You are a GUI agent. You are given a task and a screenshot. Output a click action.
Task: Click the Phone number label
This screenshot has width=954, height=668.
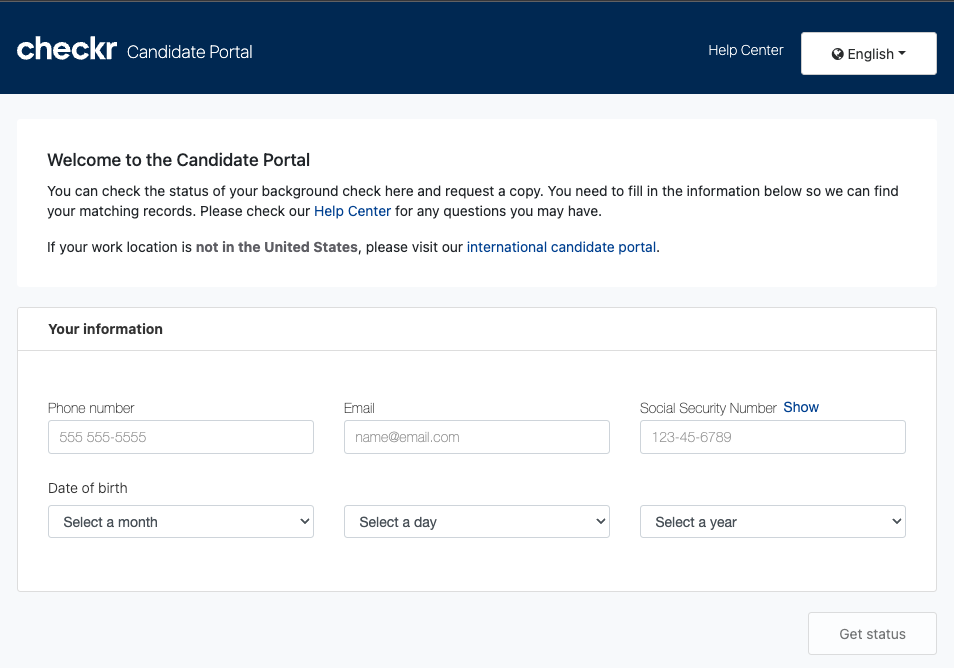click(91, 408)
